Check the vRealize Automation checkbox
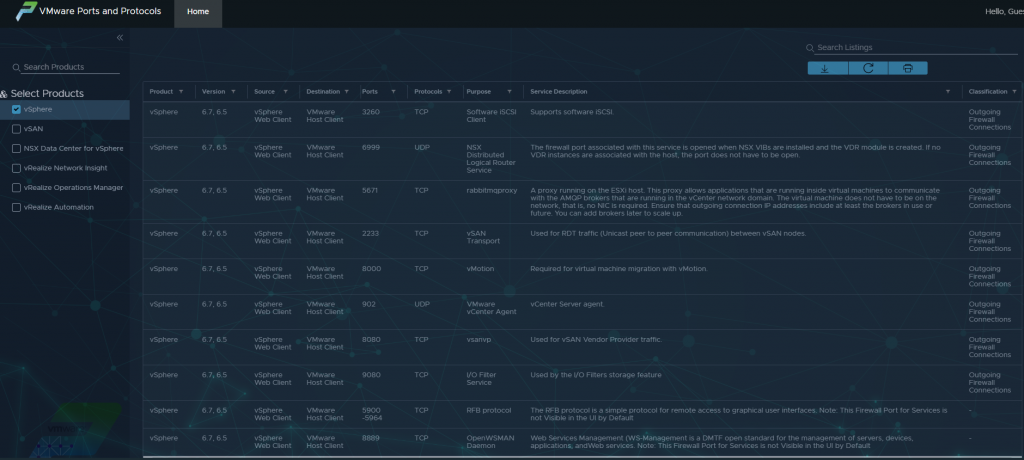The height and width of the screenshot is (460, 1024). (x=16, y=208)
